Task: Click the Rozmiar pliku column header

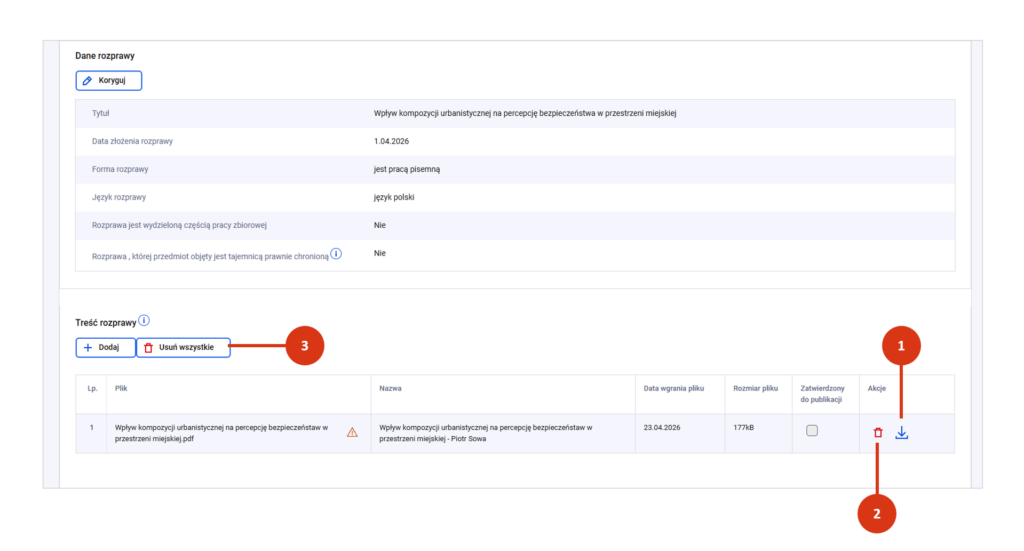Action: click(755, 387)
